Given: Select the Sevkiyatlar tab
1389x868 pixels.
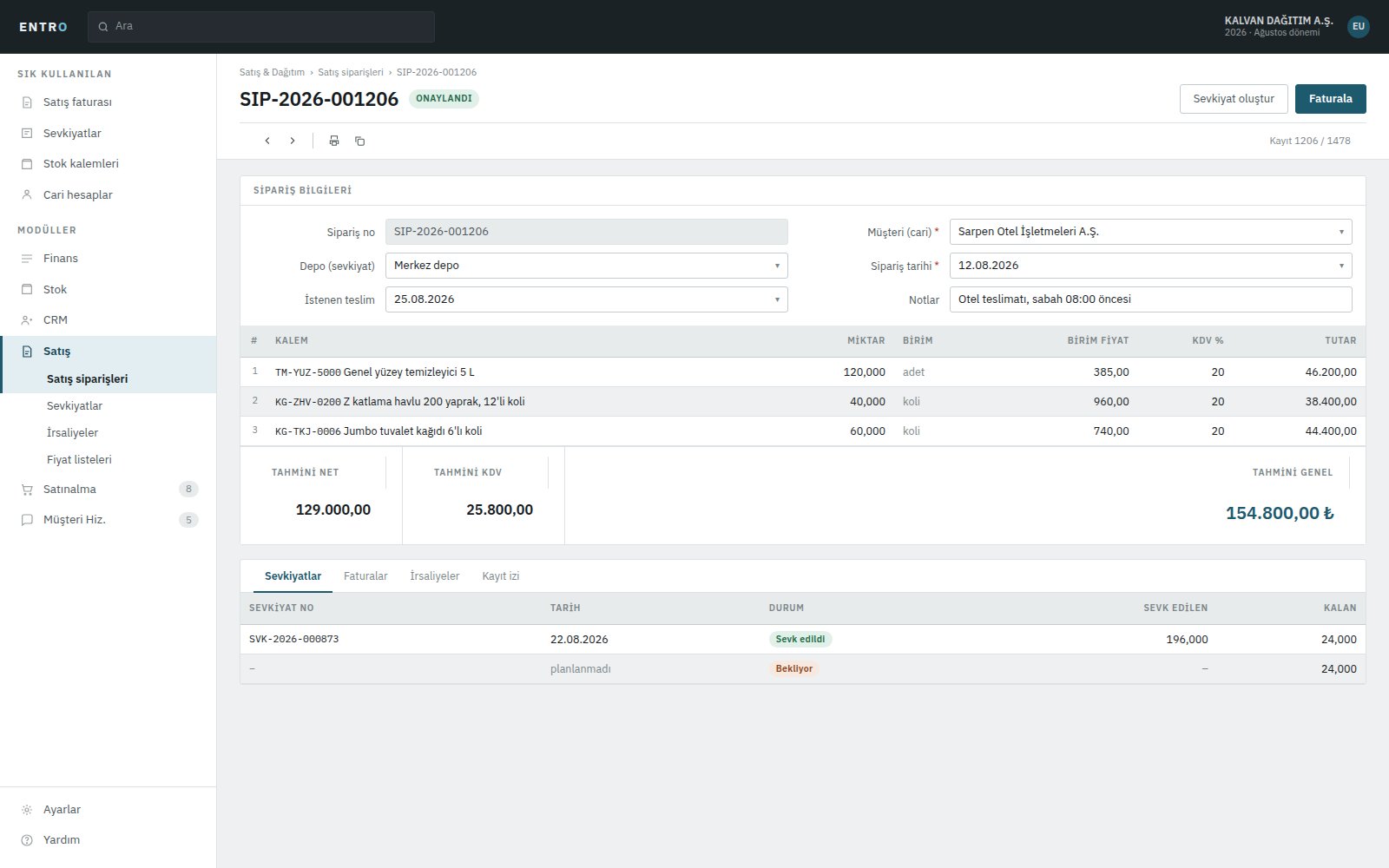Looking at the screenshot, I should click(293, 576).
